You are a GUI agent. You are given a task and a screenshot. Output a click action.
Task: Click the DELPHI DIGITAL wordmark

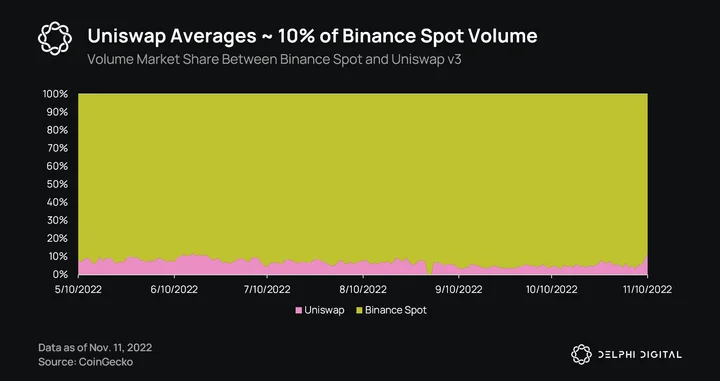click(x=640, y=354)
